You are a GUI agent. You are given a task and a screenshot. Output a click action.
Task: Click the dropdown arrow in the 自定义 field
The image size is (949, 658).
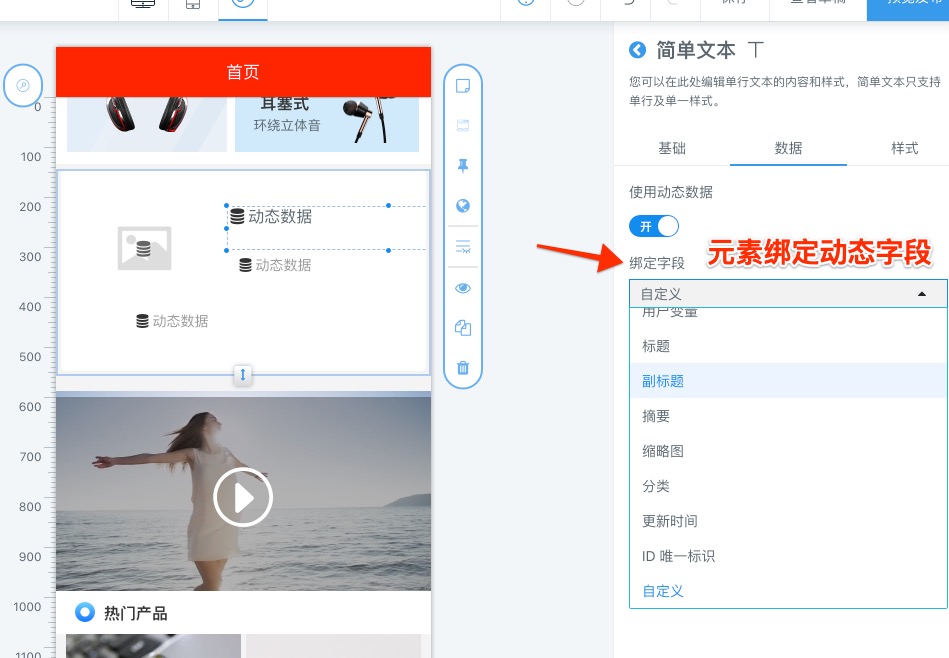(922, 294)
